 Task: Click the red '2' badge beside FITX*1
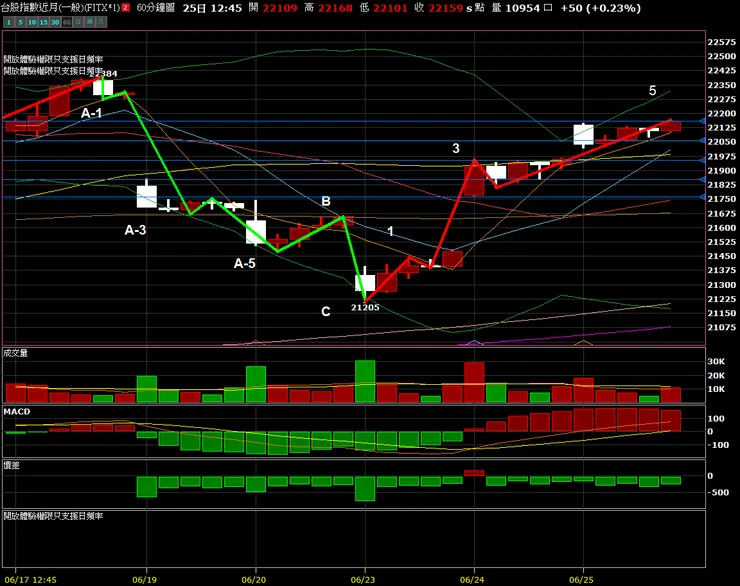pos(126,8)
